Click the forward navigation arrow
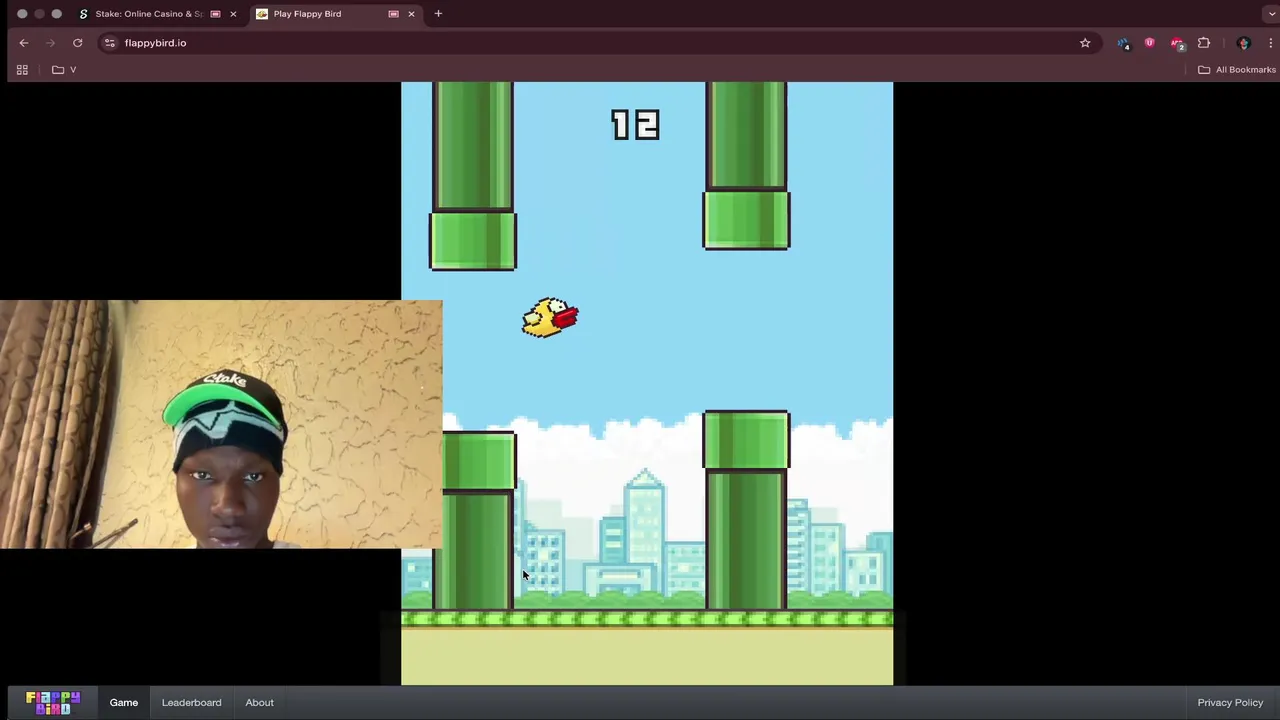The image size is (1280, 720). 50,43
